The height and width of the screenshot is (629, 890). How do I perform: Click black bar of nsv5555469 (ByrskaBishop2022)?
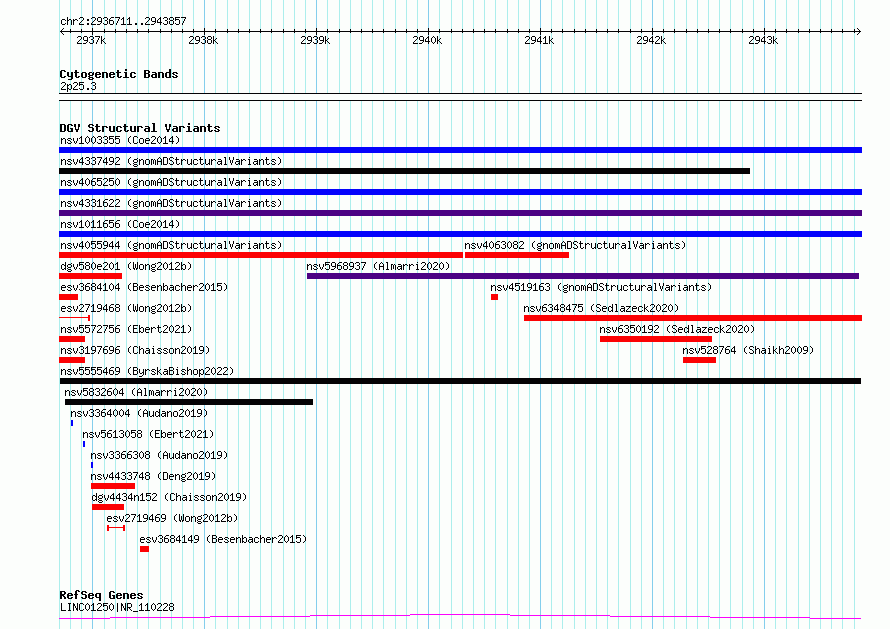coord(460,381)
